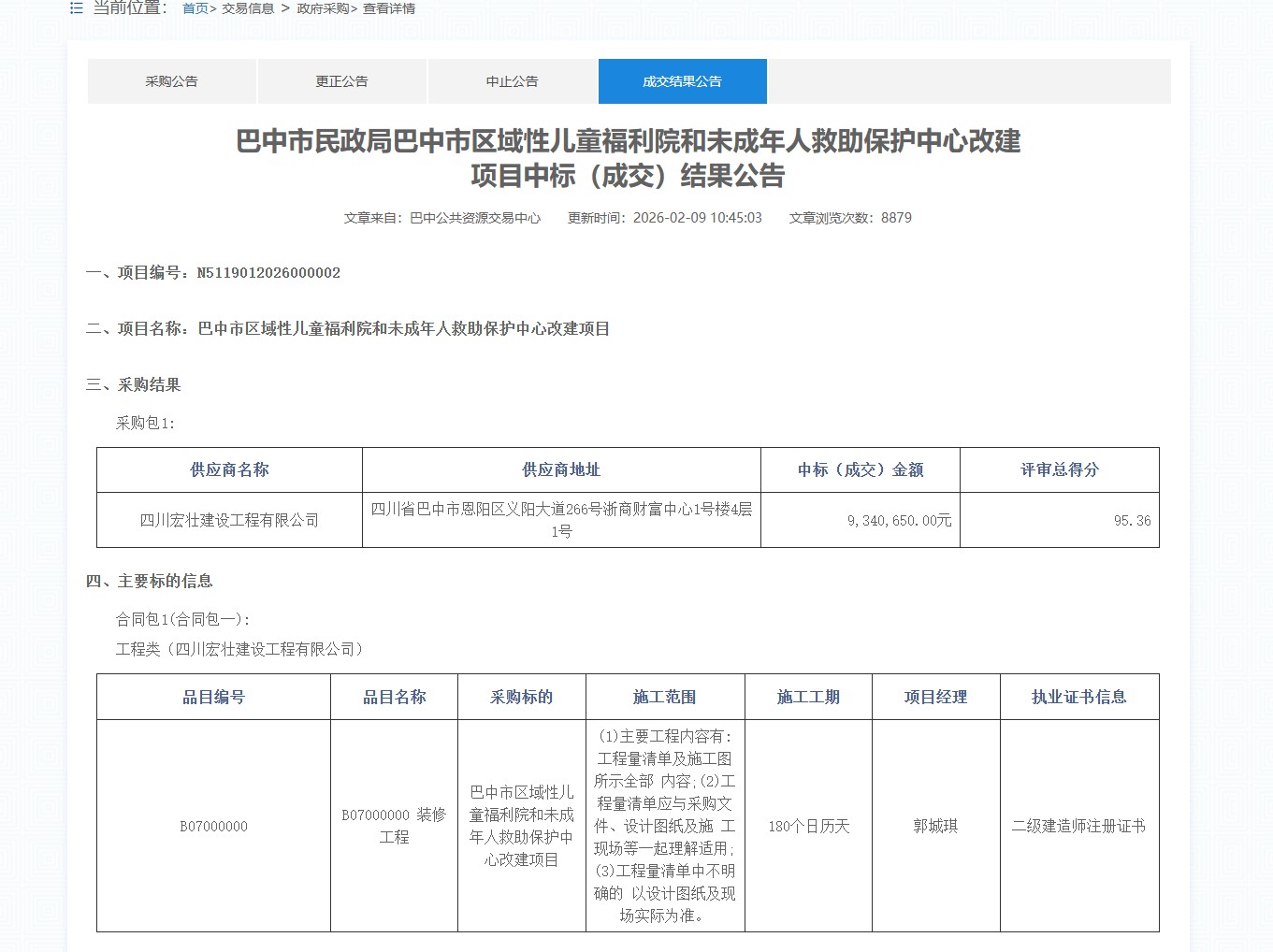The image size is (1273, 952).
Task: Click the 二级建造师注册证书 cell
Action: point(1078,826)
